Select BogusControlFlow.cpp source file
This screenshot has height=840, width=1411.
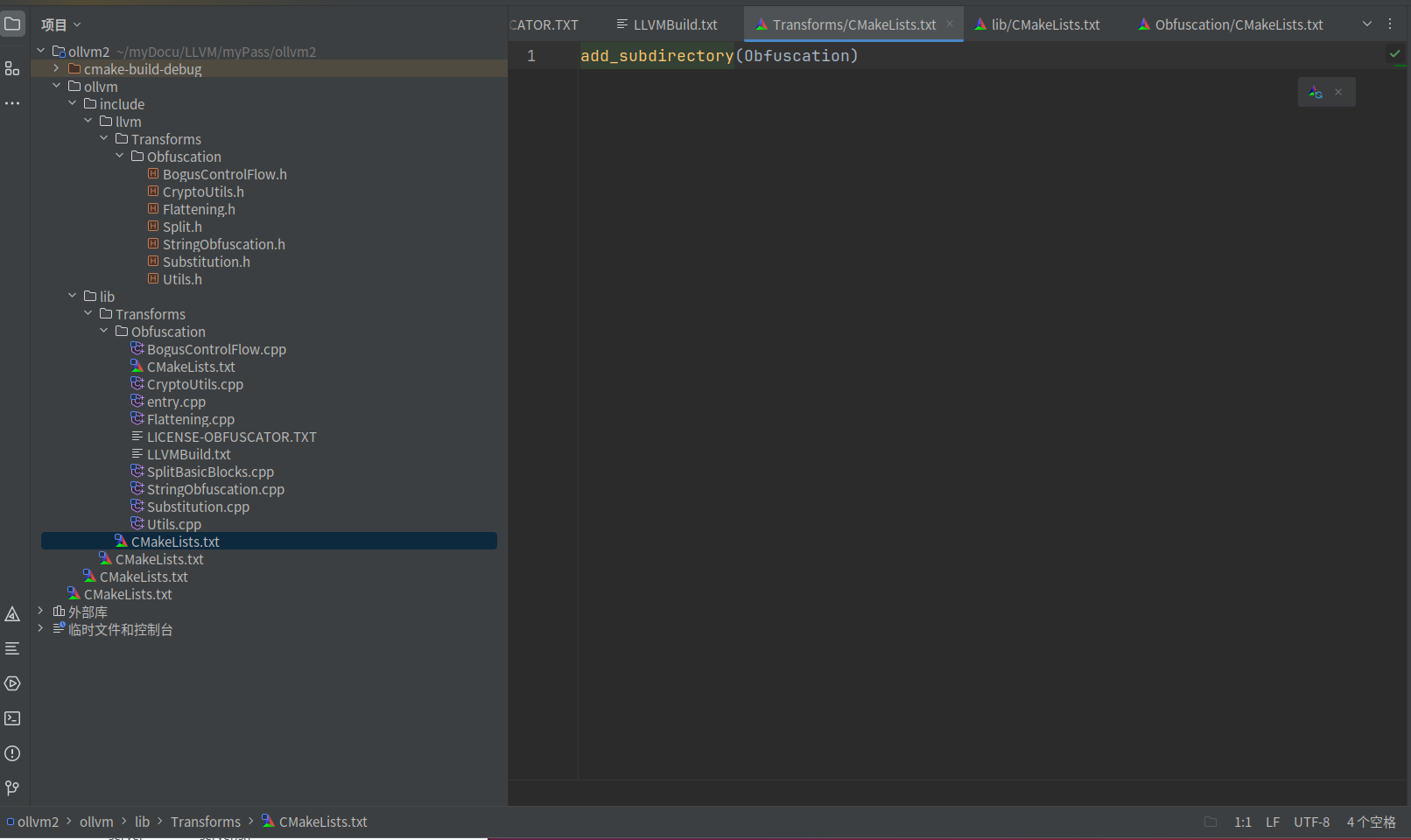point(216,349)
